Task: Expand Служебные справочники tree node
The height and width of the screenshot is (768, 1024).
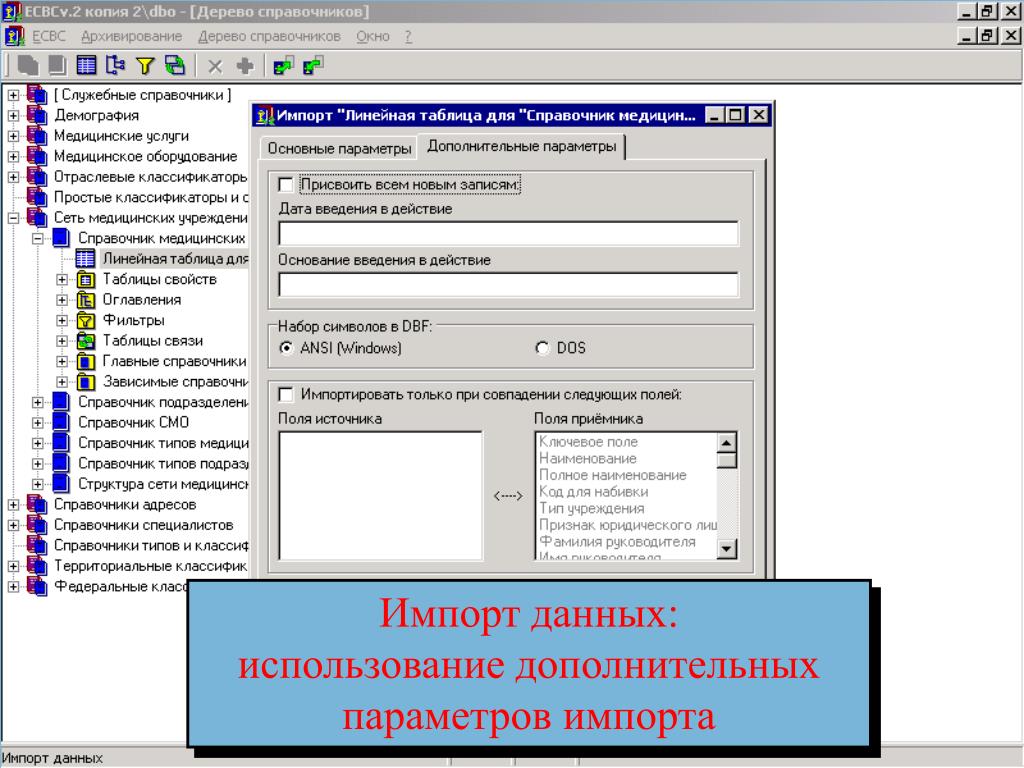Action: tap(13, 95)
